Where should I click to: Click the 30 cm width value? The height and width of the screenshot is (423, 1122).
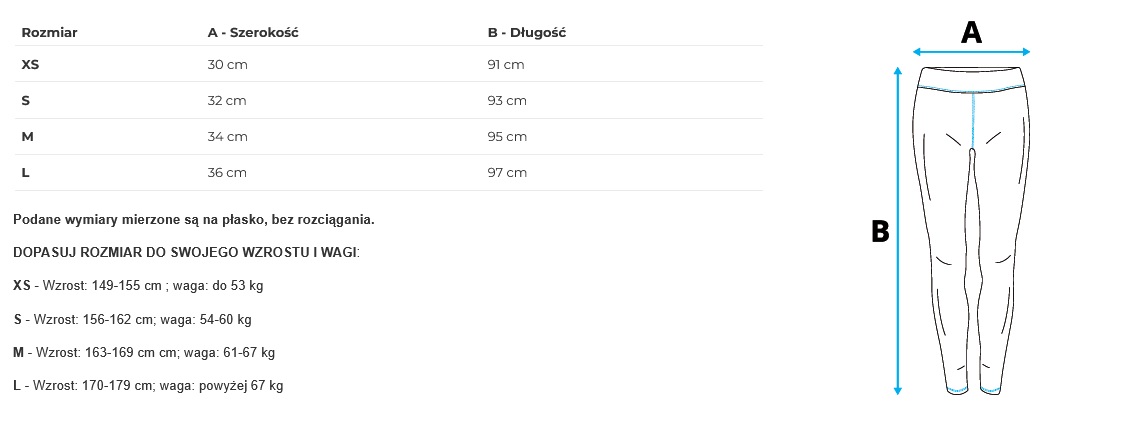(227, 64)
